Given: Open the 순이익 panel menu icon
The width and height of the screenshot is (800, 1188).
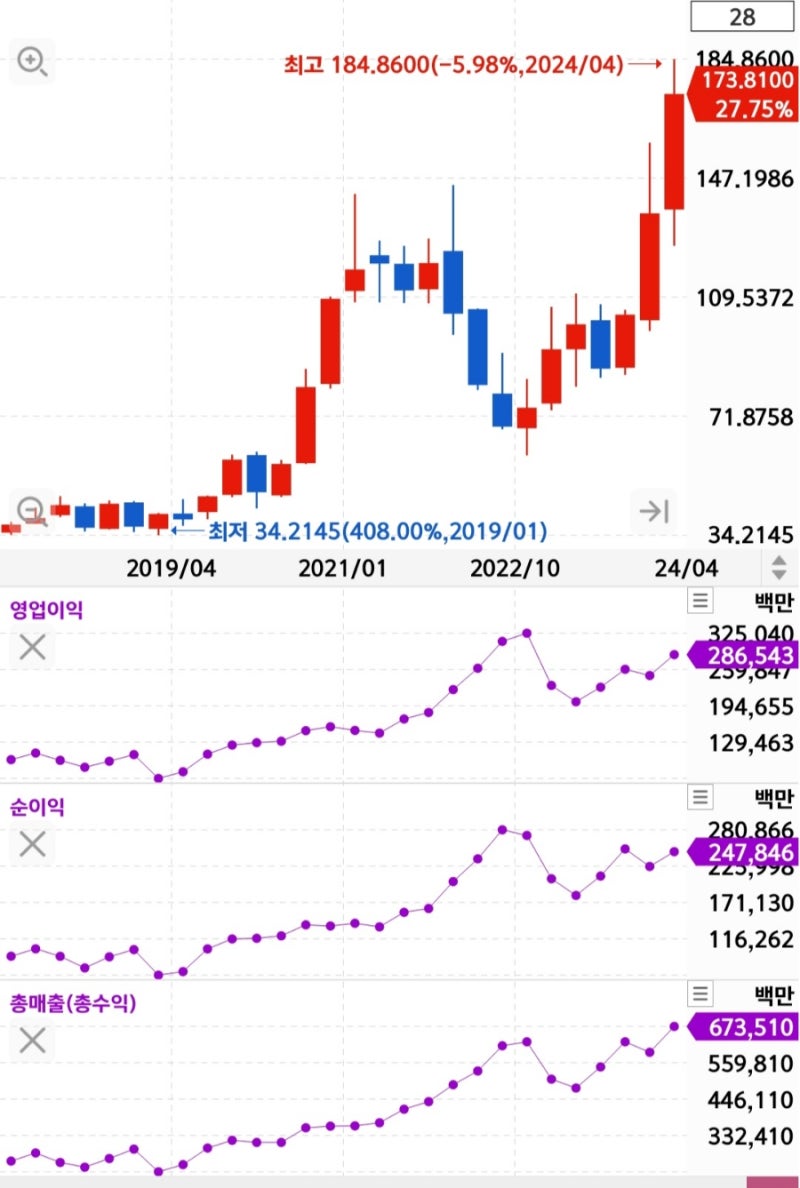Looking at the screenshot, I should pos(700,796).
